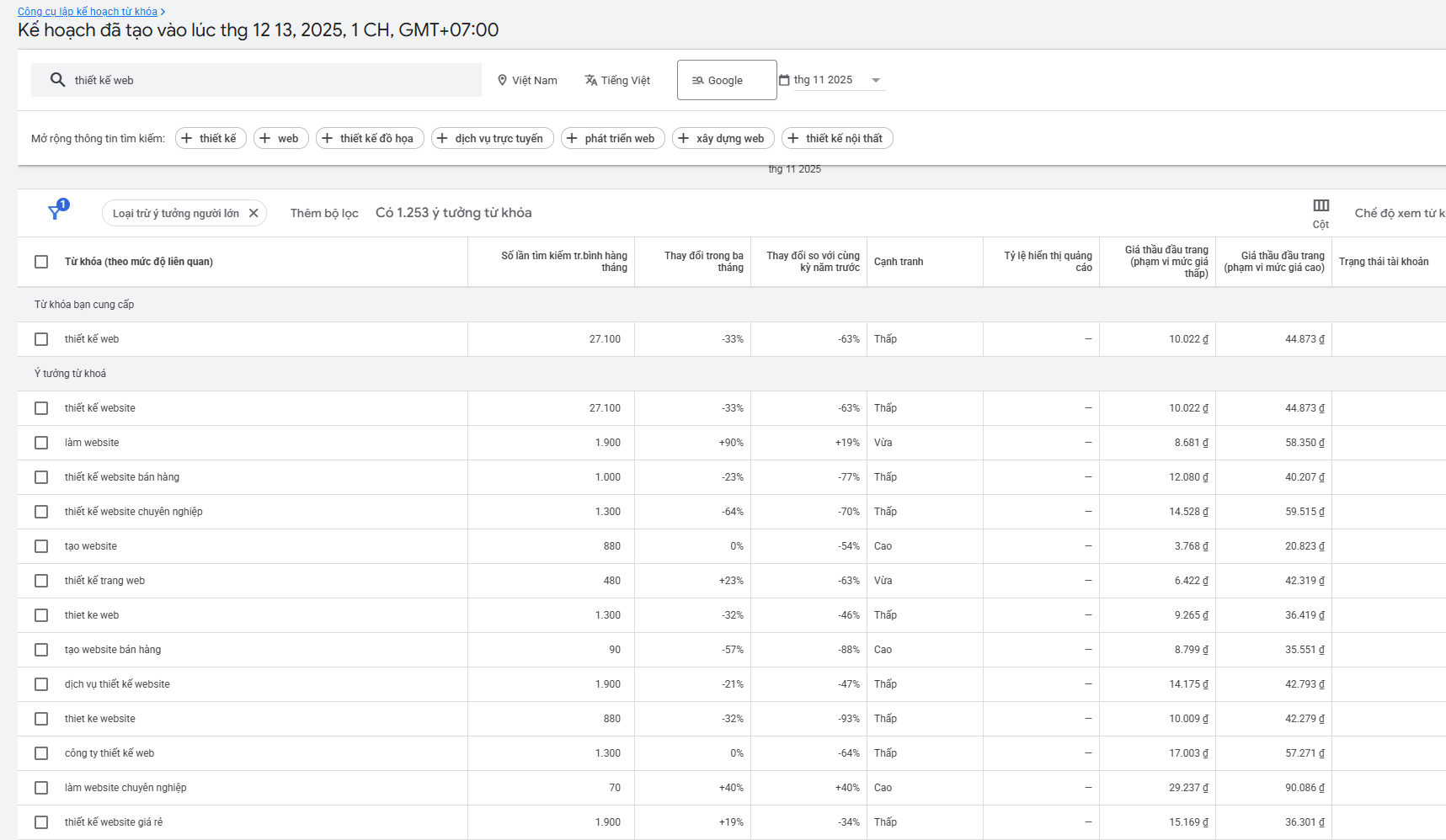The height and width of the screenshot is (840, 1446).
Task: Check the 'làm website' keyword row
Action: click(40, 442)
